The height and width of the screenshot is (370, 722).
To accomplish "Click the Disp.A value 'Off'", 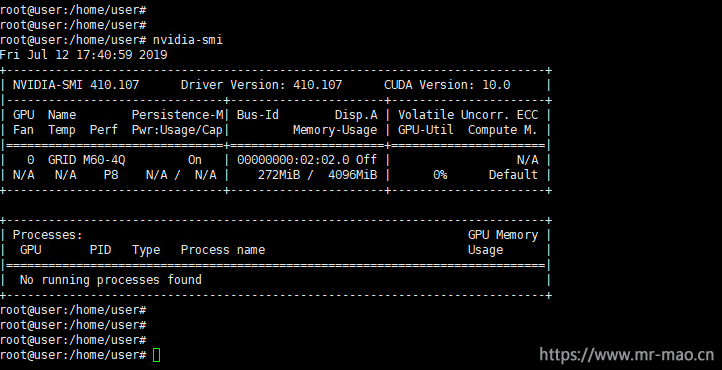I will click(x=367, y=160).
